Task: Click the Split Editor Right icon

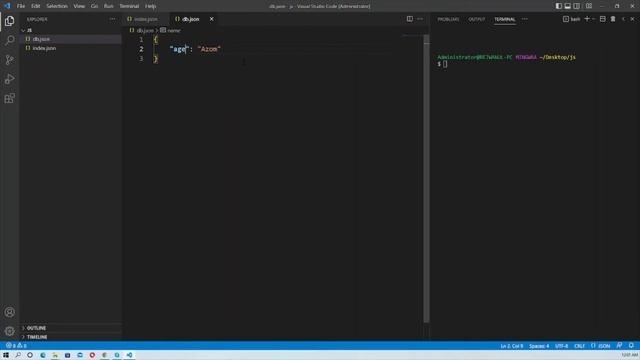Action: pos(409,19)
